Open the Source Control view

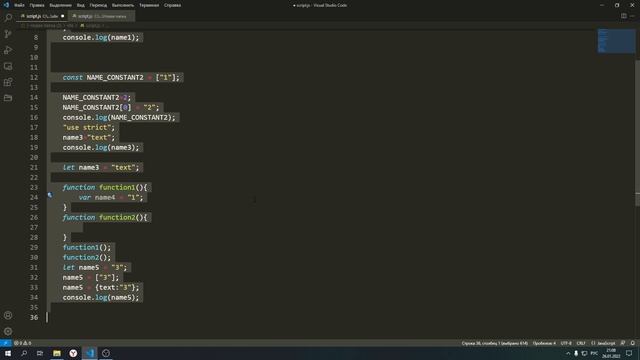click(8, 34)
